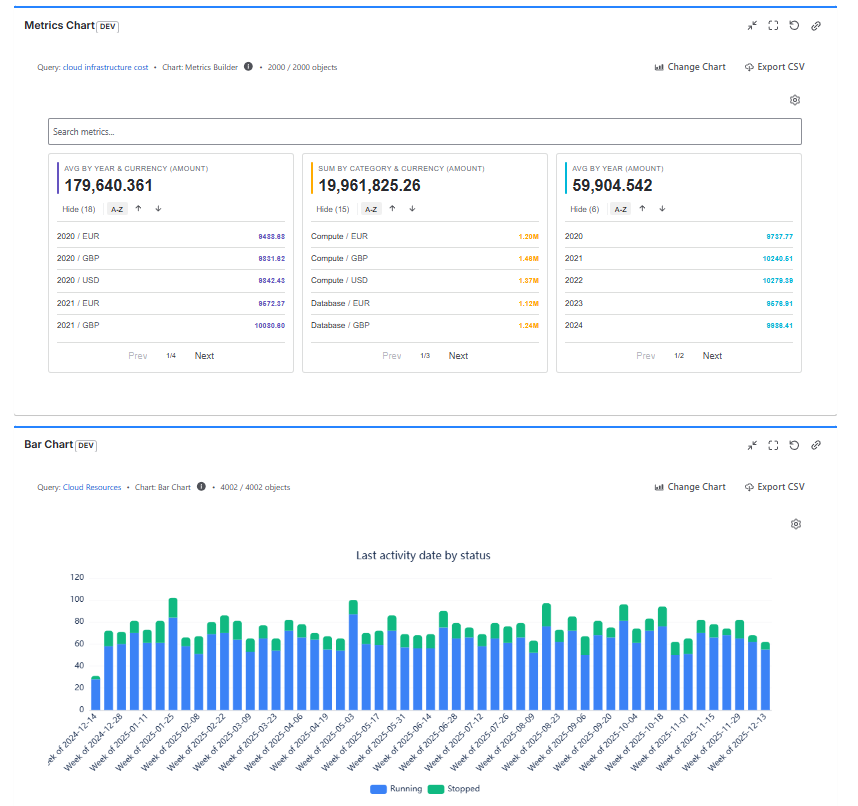Hide (15) rows in Sum by Category card
Screen dimensions: 858x806
pos(333,209)
